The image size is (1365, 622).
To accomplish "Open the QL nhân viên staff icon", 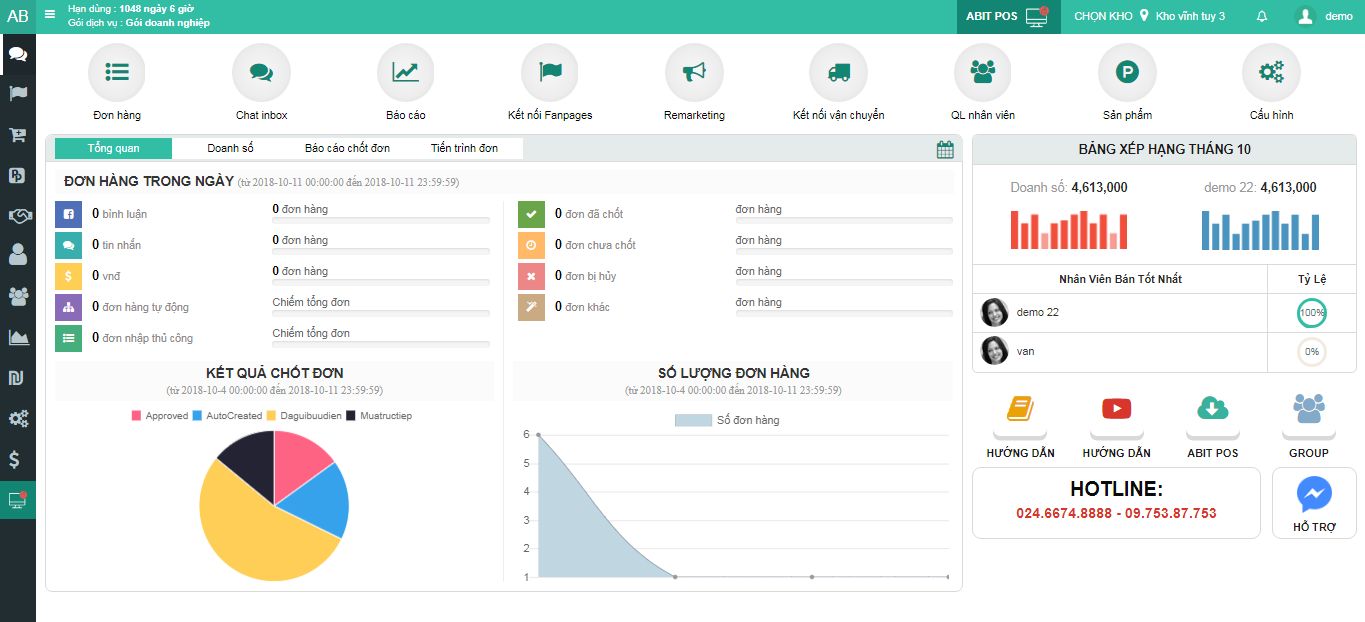I will click(x=982, y=72).
